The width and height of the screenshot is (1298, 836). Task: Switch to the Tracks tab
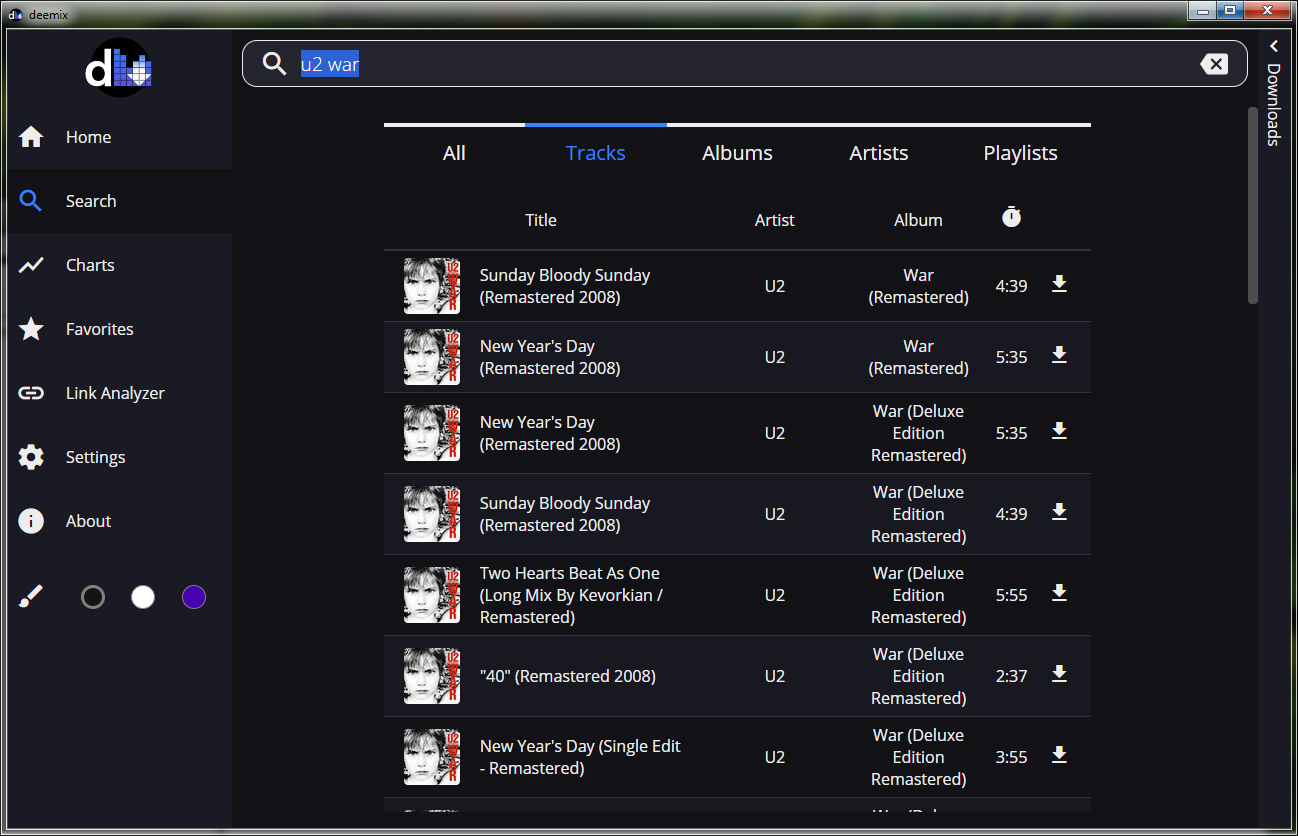(x=596, y=153)
